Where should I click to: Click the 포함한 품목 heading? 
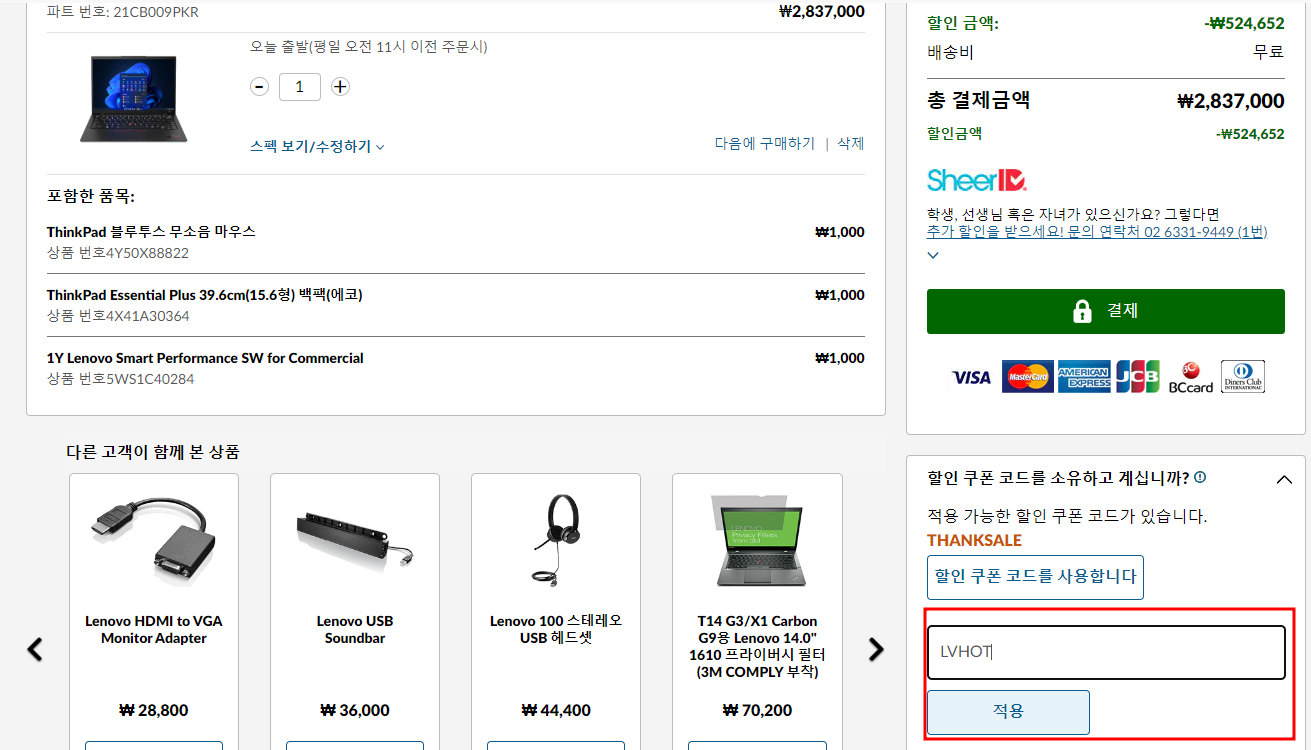point(91,196)
